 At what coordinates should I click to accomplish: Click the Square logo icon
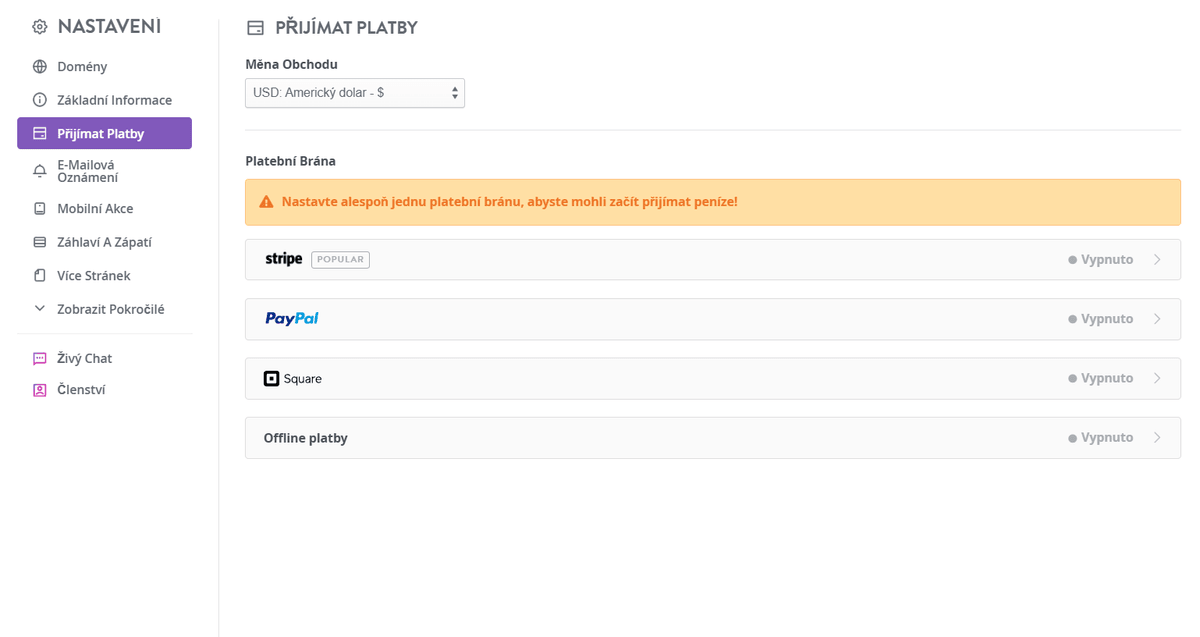coord(271,379)
